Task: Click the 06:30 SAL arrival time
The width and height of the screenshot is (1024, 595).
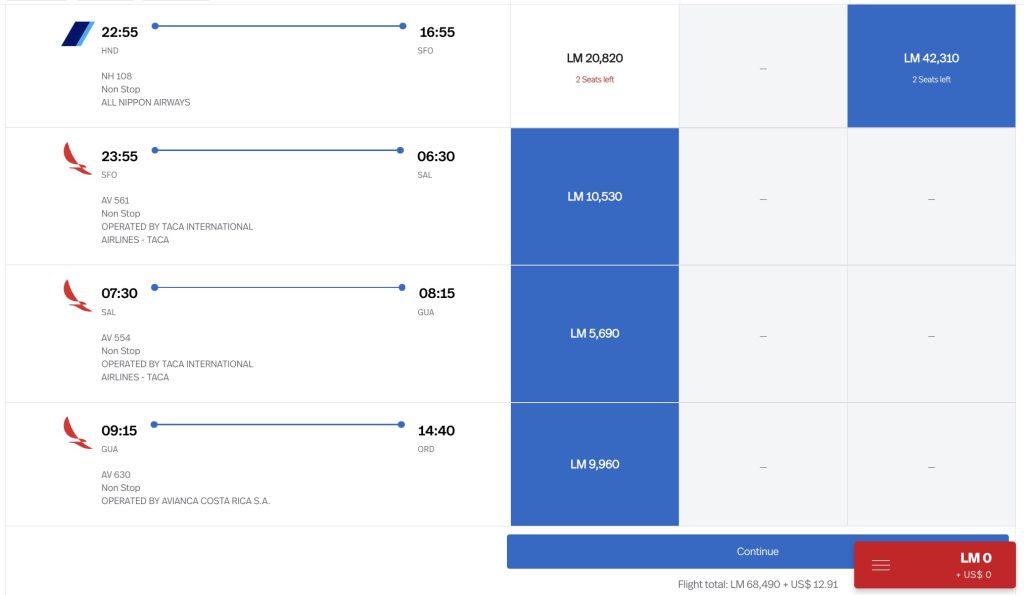Action: click(x=436, y=156)
